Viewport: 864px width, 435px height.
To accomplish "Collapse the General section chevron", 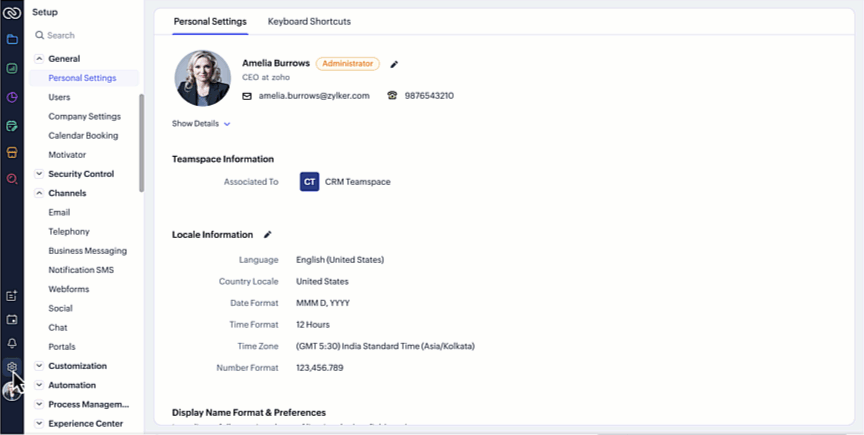I will click(39, 59).
